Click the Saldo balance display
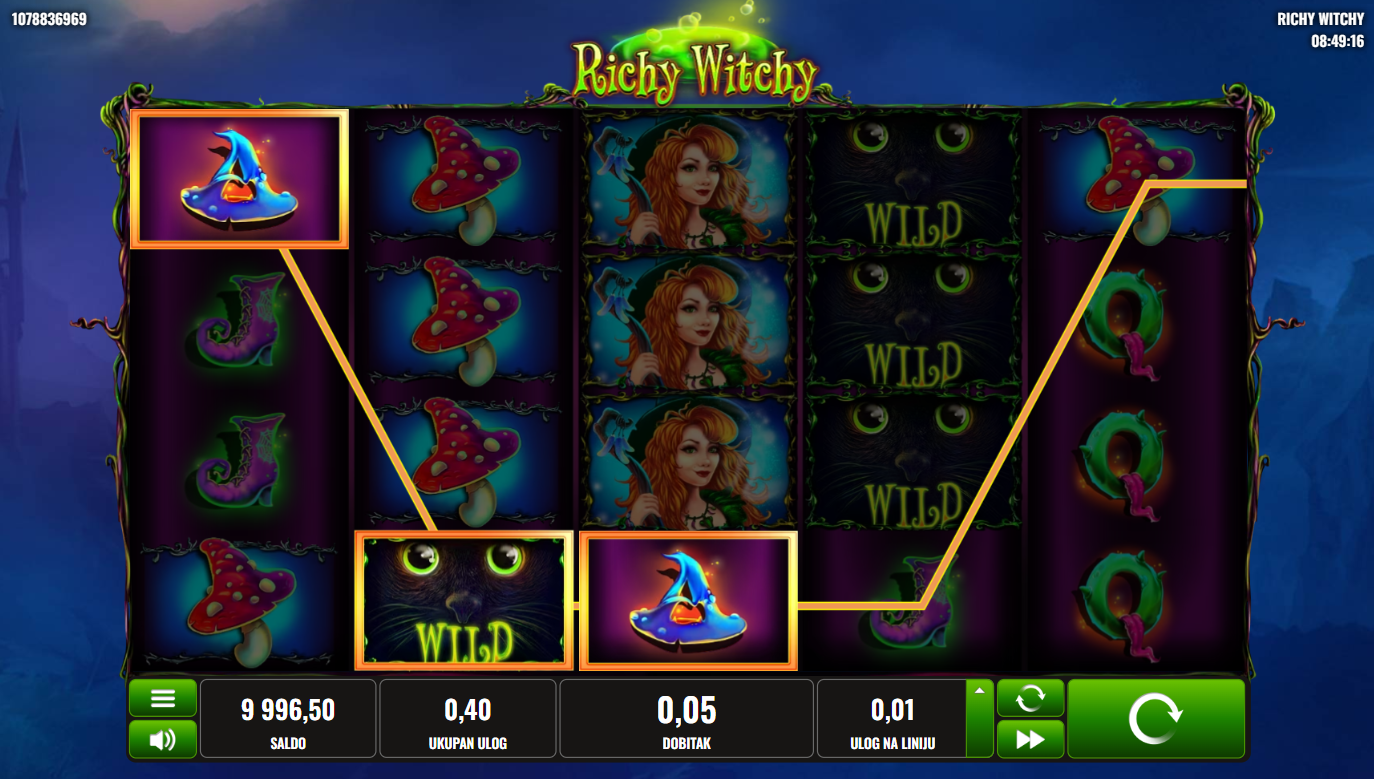The height and width of the screenshot is (779, 1374). pos(288,719)
